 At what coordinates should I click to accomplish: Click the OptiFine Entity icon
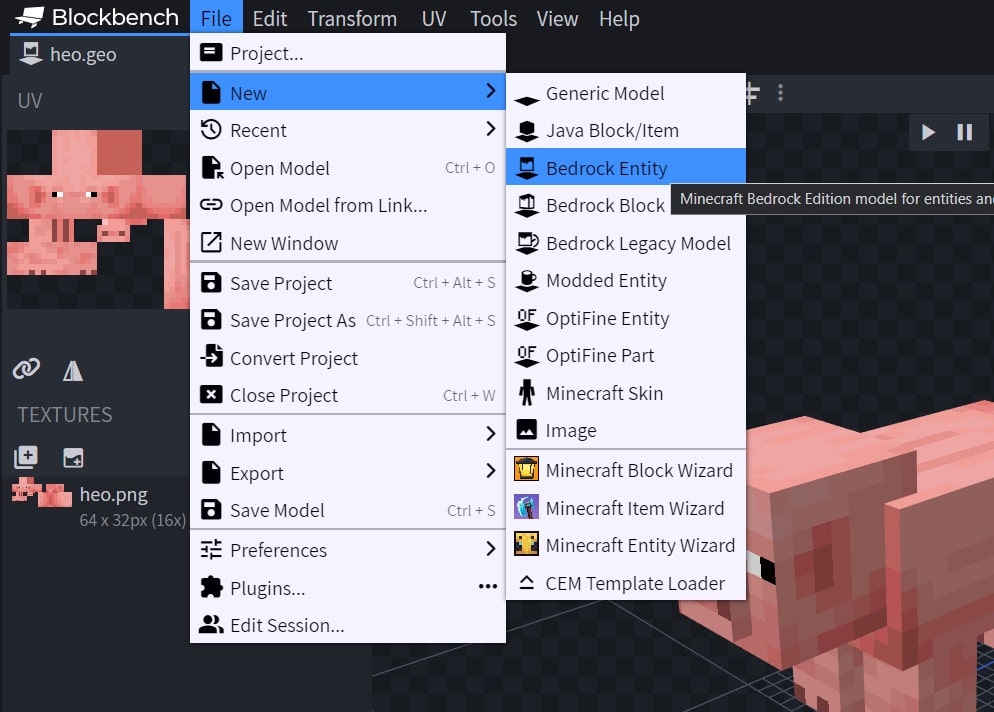(526, 319)
